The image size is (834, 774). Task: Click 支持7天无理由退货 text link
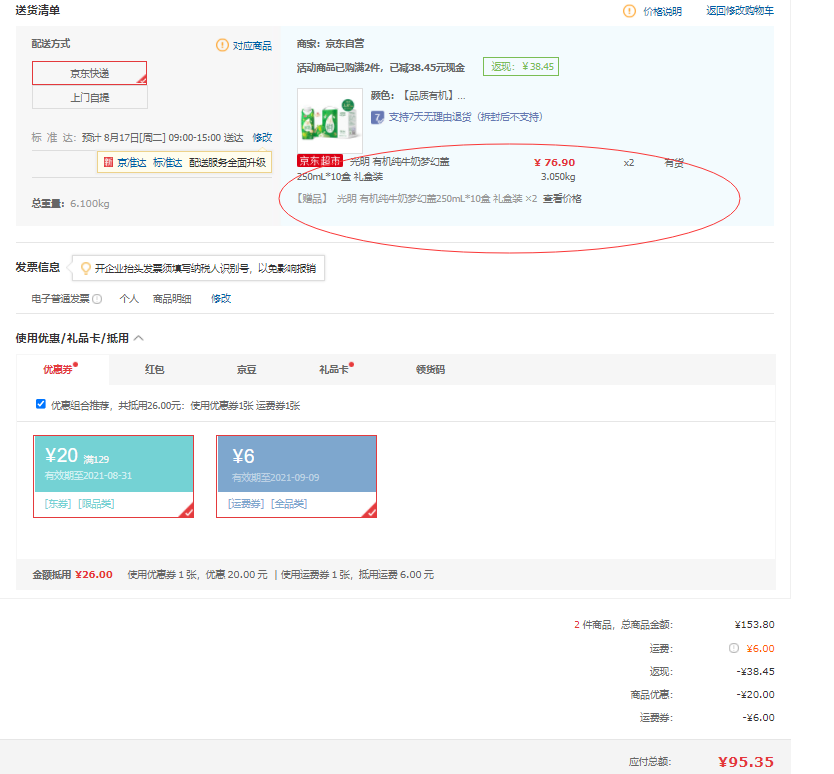[465, 117]
